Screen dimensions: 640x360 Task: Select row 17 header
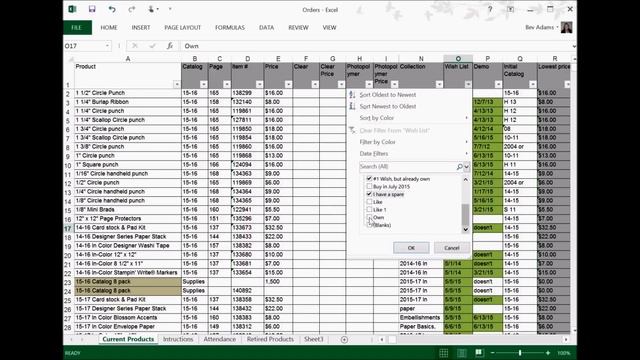pyautogui.click(x=68, y=228)
